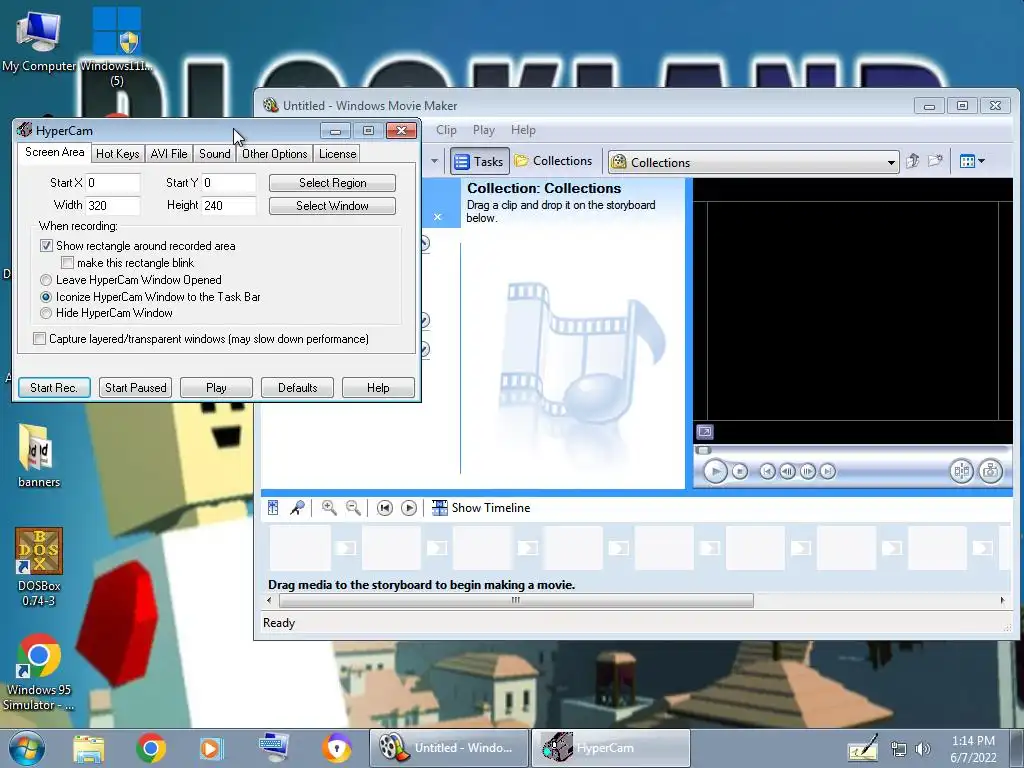Click the volume speaker tray icon
This screenshot has height=768, width=1024.
(x=922, y=749)
